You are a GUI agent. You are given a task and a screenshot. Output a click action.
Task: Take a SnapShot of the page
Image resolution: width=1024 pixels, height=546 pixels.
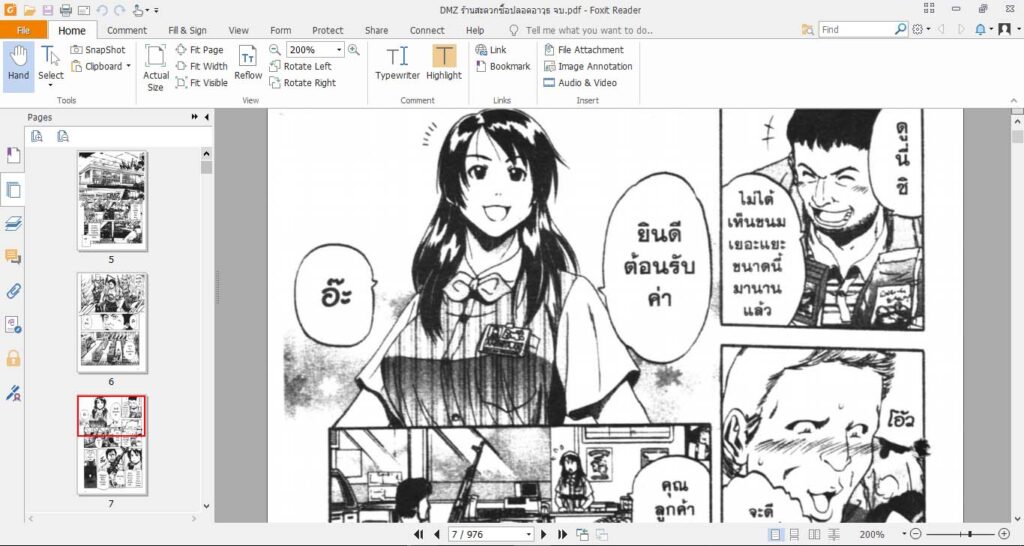coord(98,50)
